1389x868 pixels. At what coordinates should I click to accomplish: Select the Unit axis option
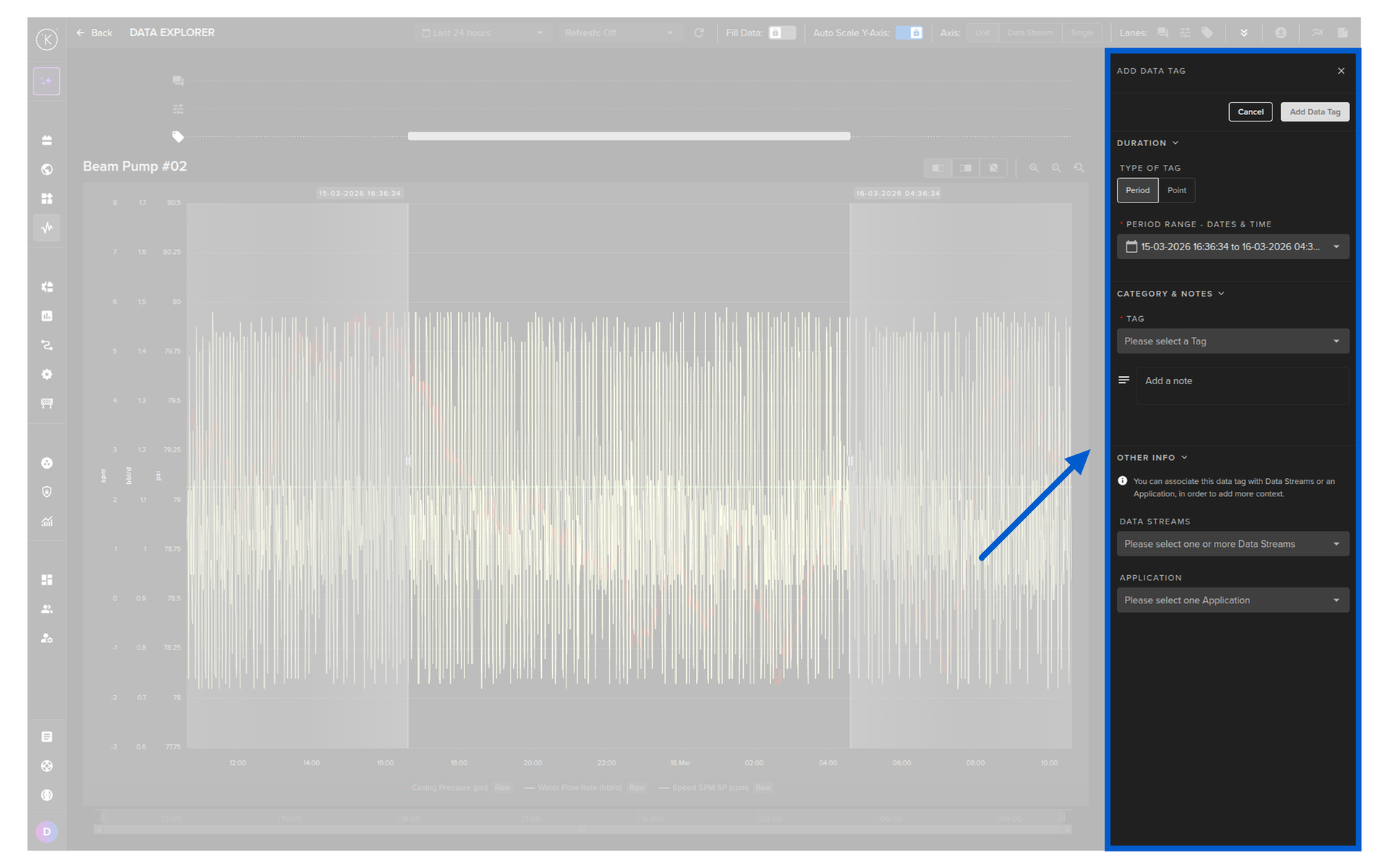click(982, 33)
